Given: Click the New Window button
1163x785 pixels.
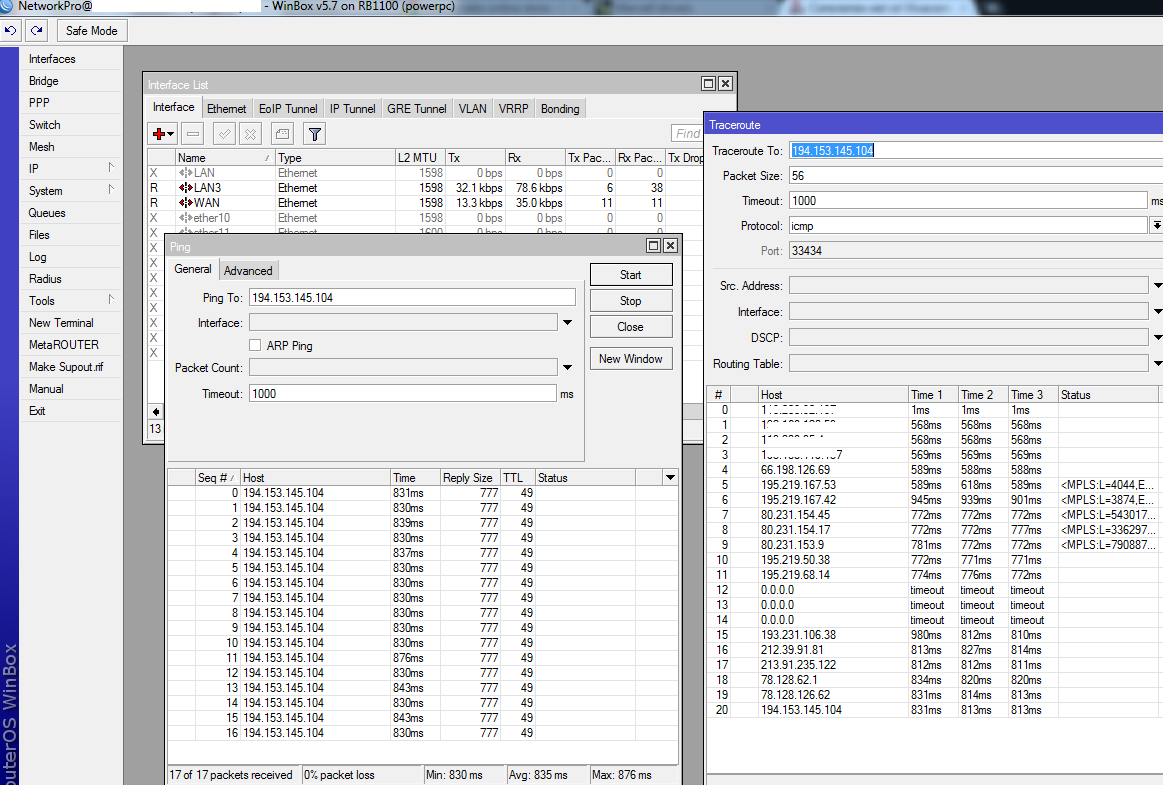Looking at the screenshot, I should (630, 359).
